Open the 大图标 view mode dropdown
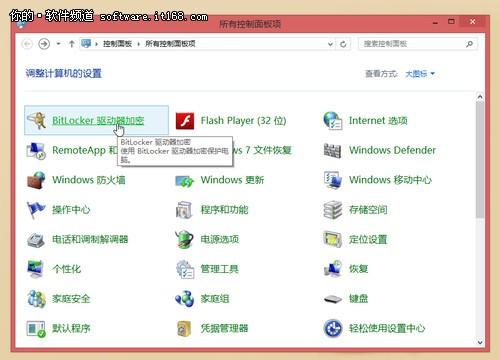Viewport: 500px width, 360px height. (420, 73)
